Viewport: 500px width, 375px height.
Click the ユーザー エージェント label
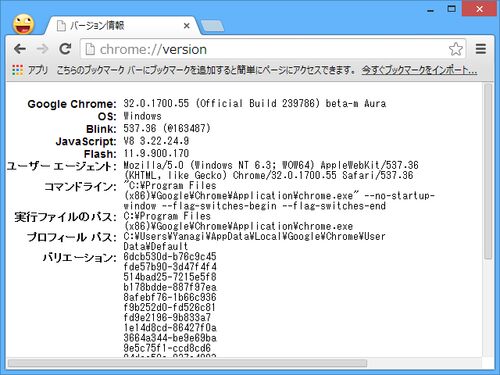62,166
